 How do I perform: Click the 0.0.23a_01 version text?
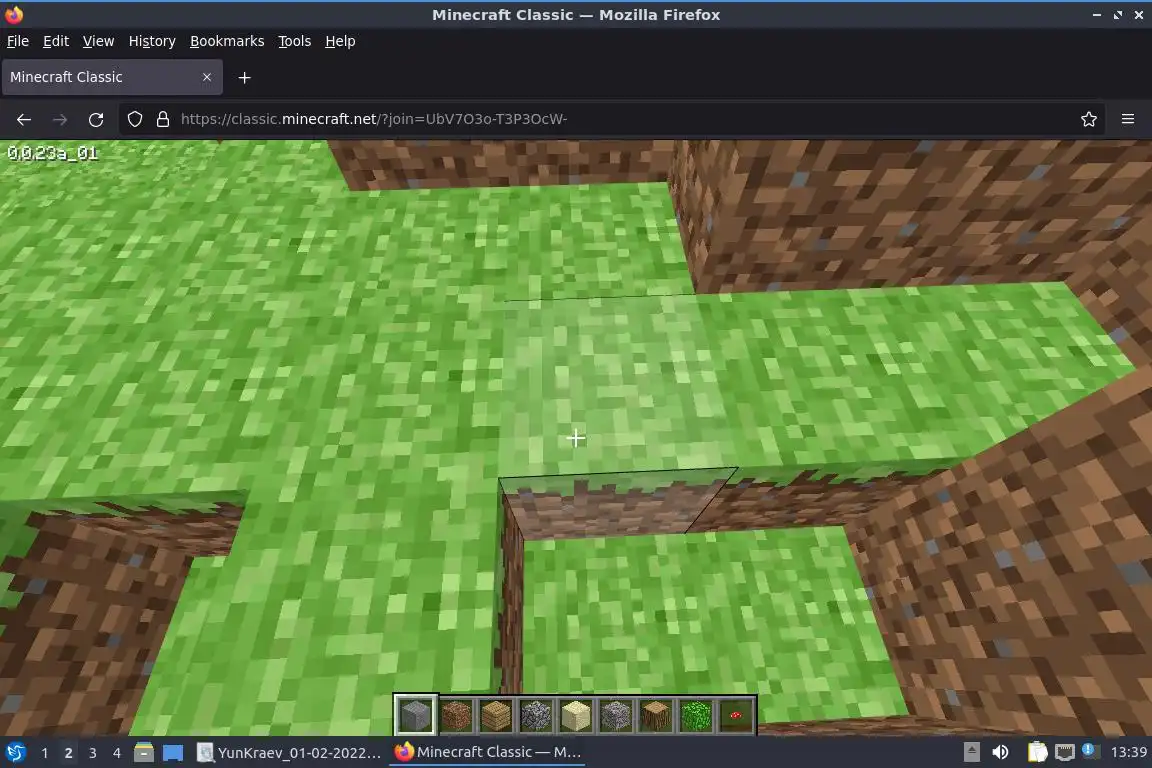click(53, 153)
